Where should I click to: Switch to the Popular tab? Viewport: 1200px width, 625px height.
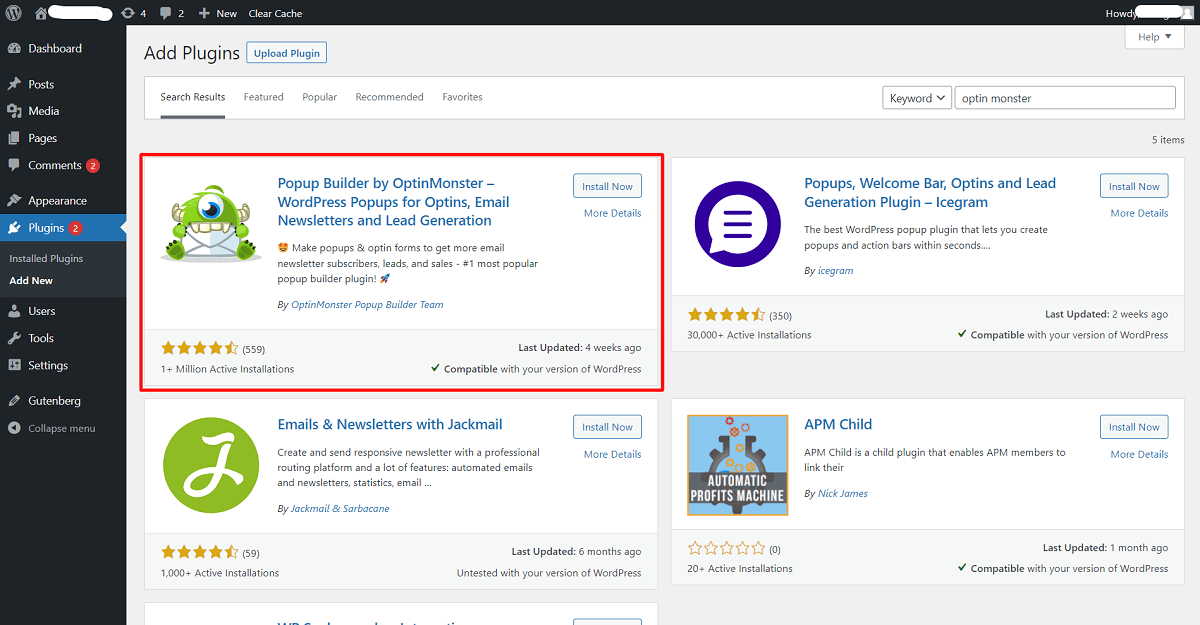(320, 97)
